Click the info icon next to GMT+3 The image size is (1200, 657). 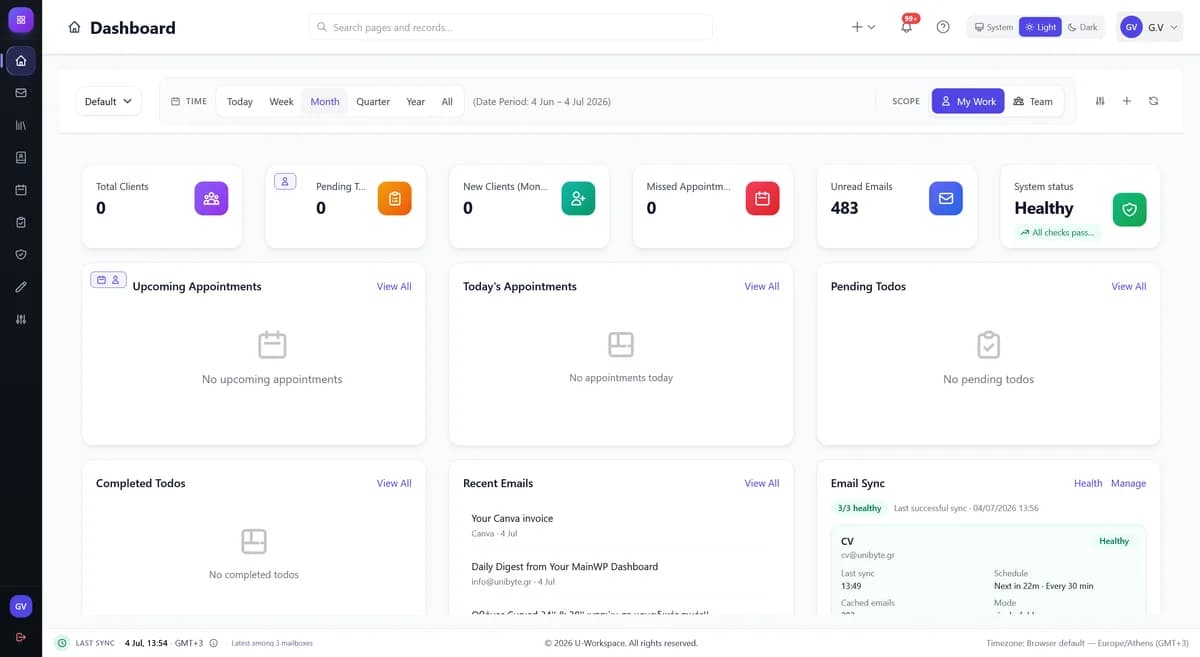(213, 643)
